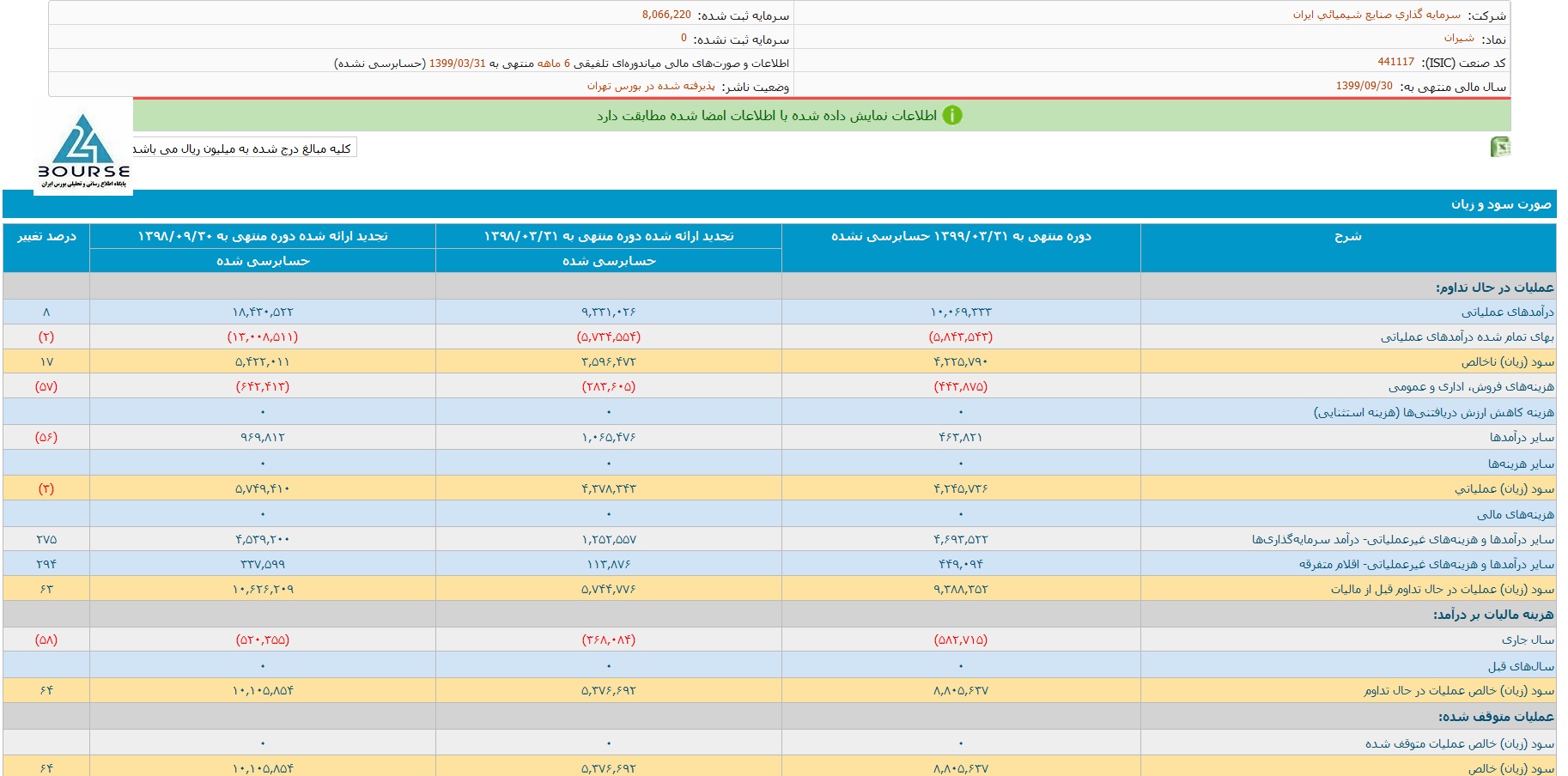
Task: Select the row label سود (زیان) عملیاتی
Action: 1504,488
